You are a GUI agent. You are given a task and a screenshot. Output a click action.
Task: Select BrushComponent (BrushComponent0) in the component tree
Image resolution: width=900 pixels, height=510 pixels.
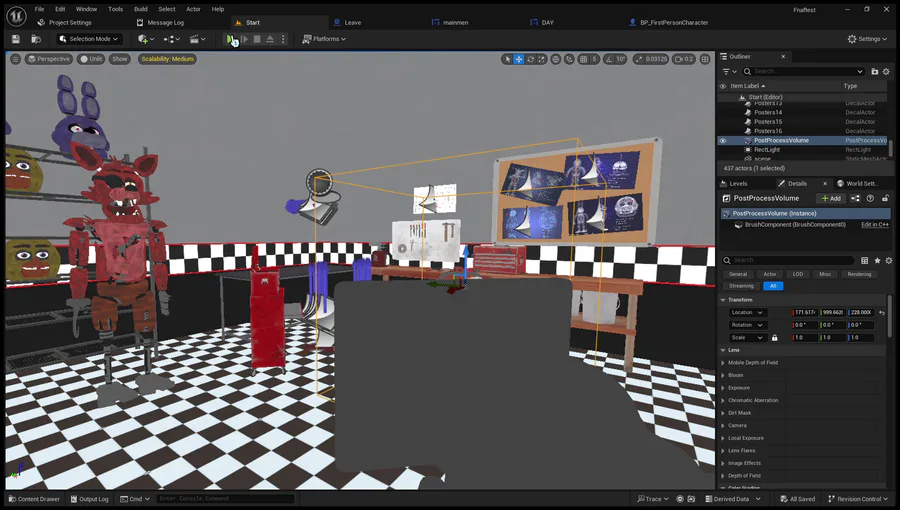(795, 225)
